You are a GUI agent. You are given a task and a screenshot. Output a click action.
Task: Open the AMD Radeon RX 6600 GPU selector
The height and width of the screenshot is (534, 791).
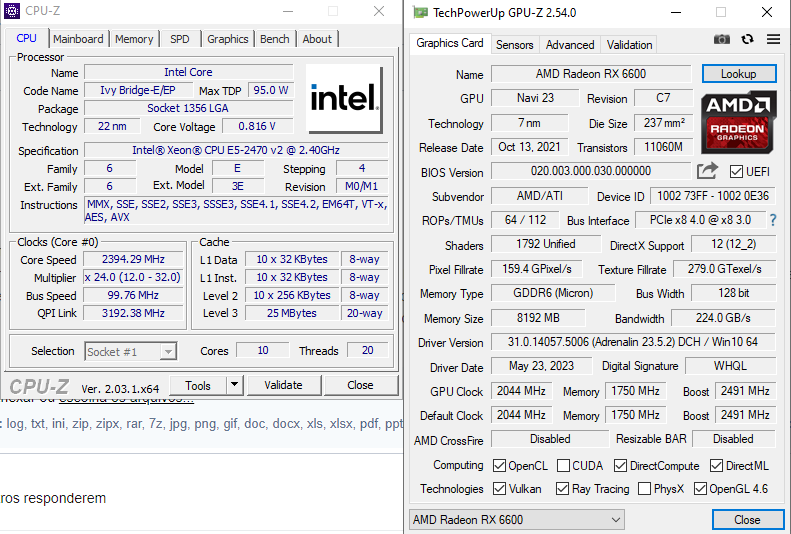517,519
